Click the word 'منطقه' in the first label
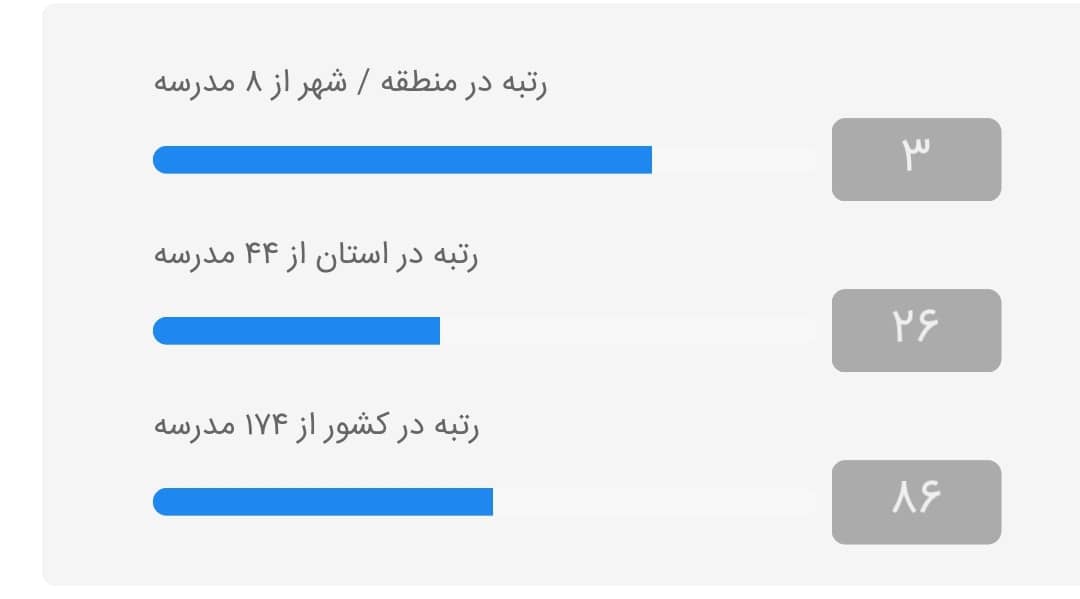 (x=419, y=82)
